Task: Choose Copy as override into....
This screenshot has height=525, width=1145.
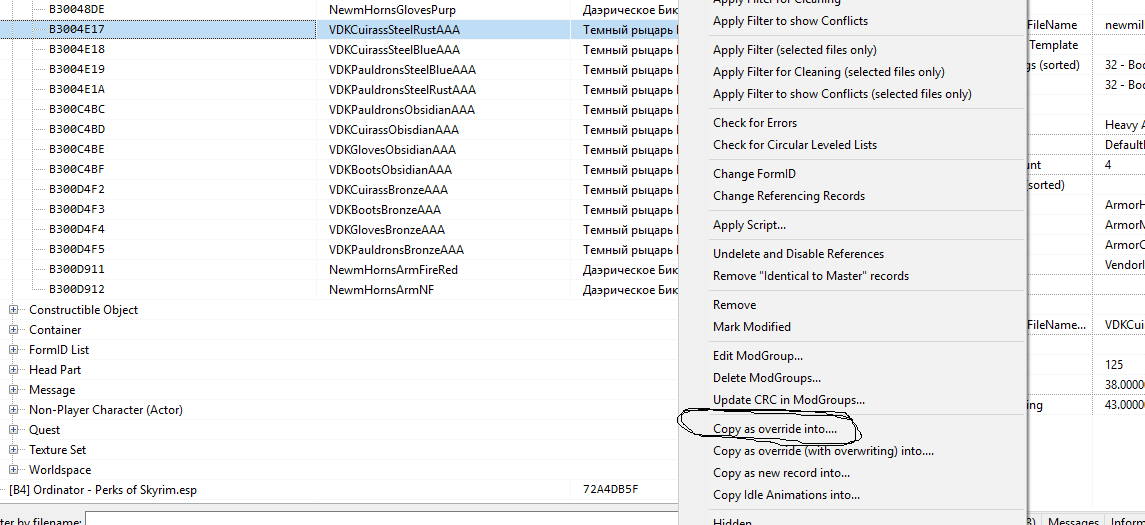Action: click(x=775, y=429)
